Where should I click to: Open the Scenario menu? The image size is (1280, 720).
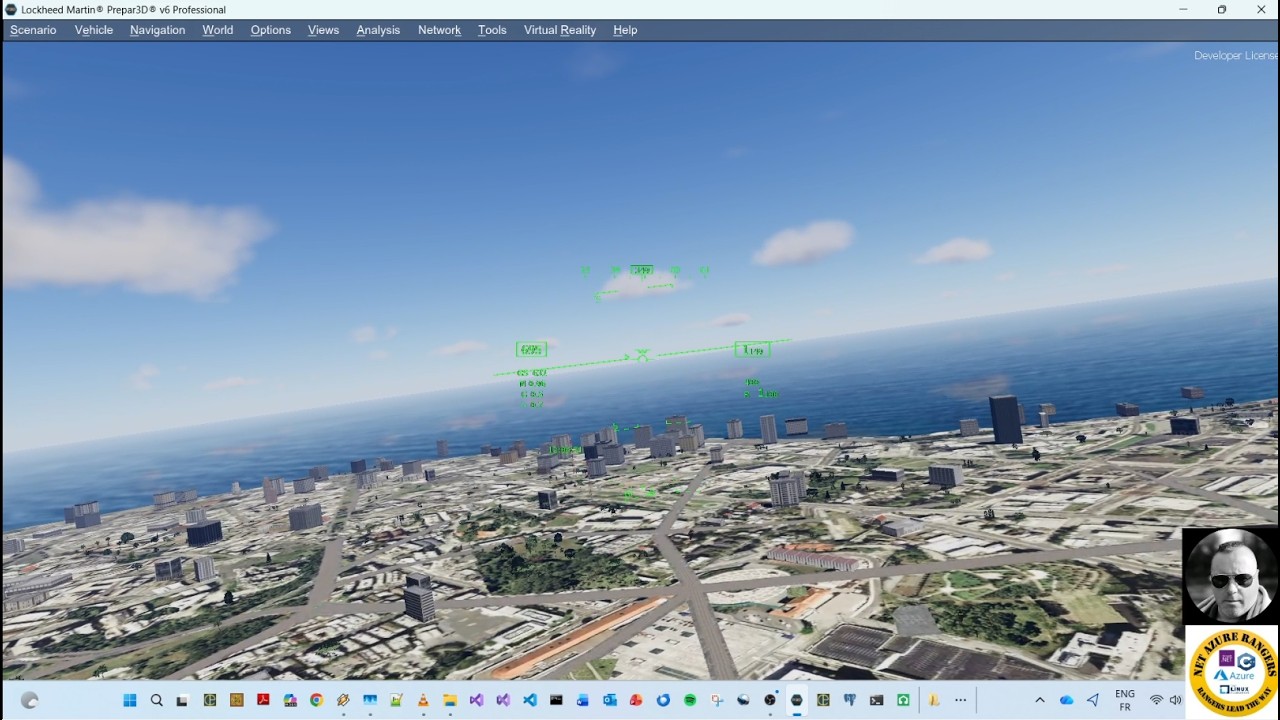click(33, 30)
